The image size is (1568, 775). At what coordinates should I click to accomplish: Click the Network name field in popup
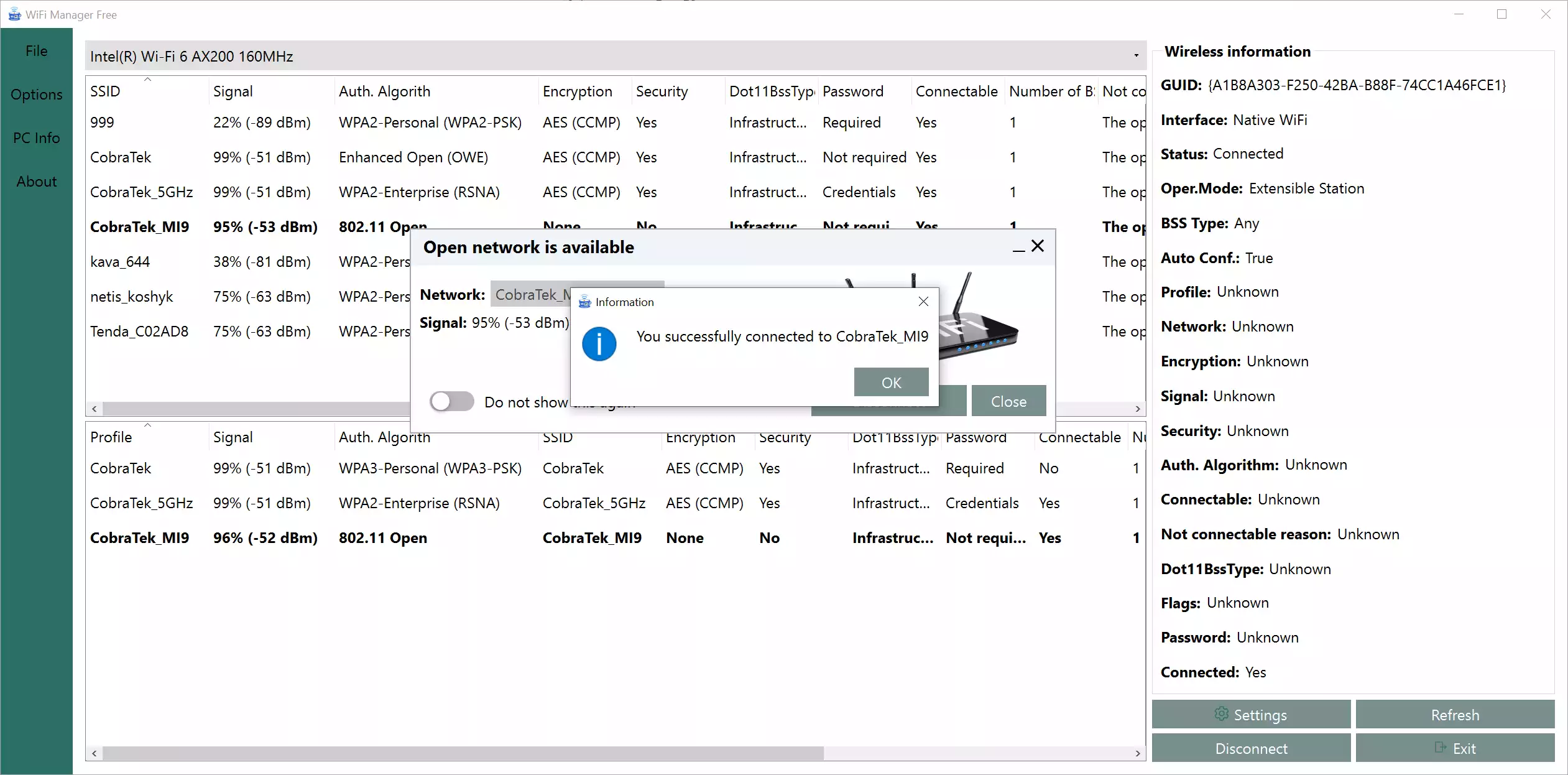point(532,294)
